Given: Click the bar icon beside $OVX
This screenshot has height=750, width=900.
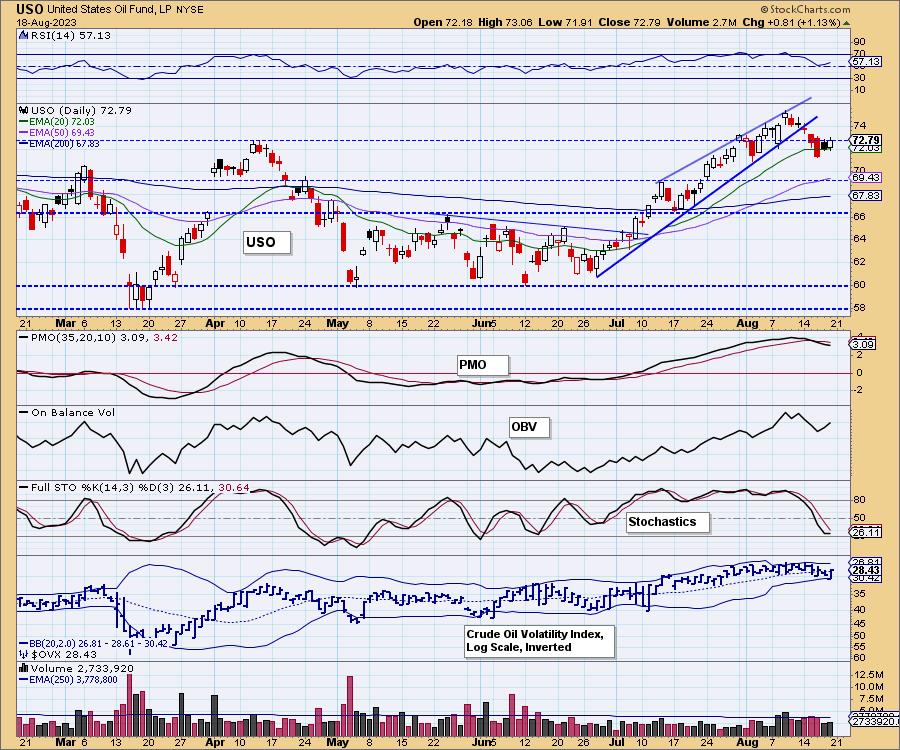Looking at the screenshot, I should pyautogui.click(x=24, y=654).
